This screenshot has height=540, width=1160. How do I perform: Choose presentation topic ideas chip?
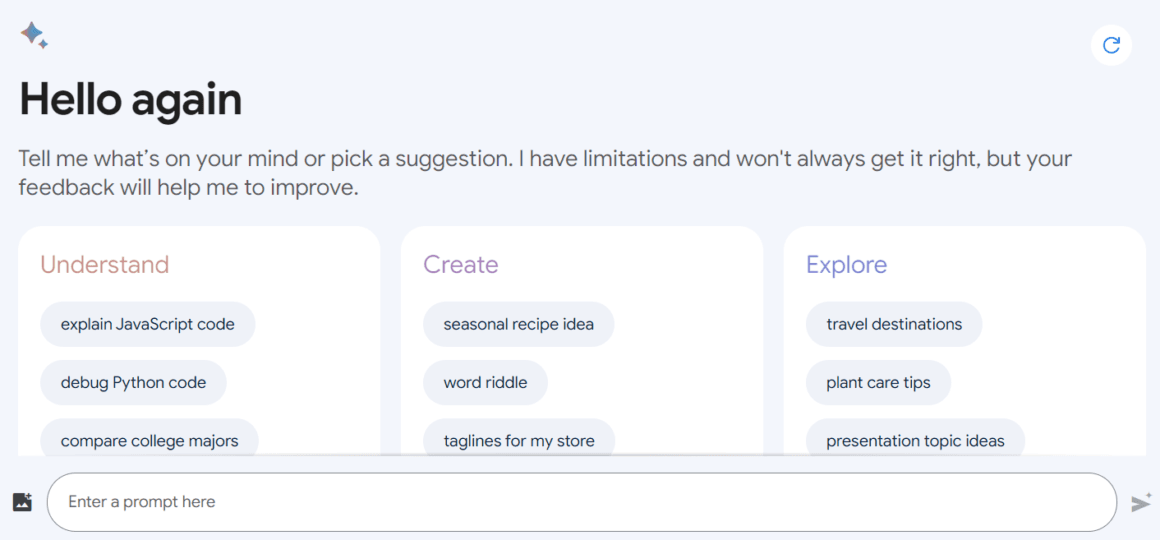[x=915, y=438]
